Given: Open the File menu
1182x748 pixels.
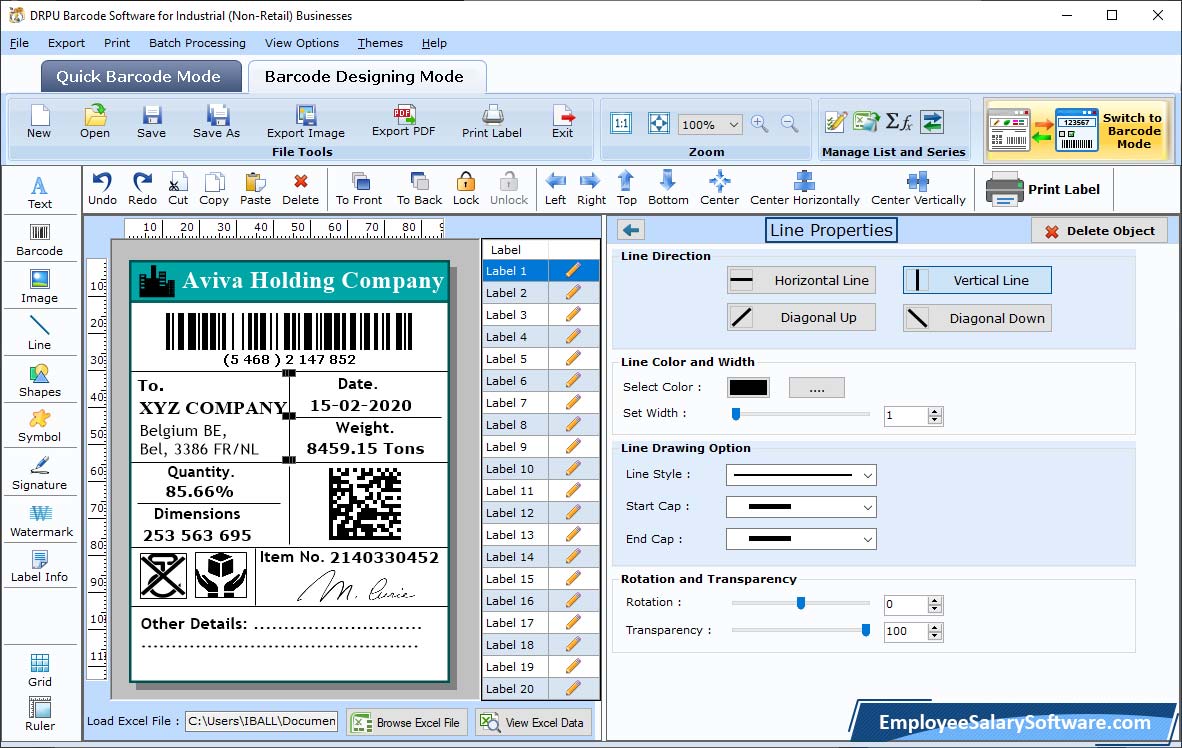Looking at the screenshot, I should [19, 43].
